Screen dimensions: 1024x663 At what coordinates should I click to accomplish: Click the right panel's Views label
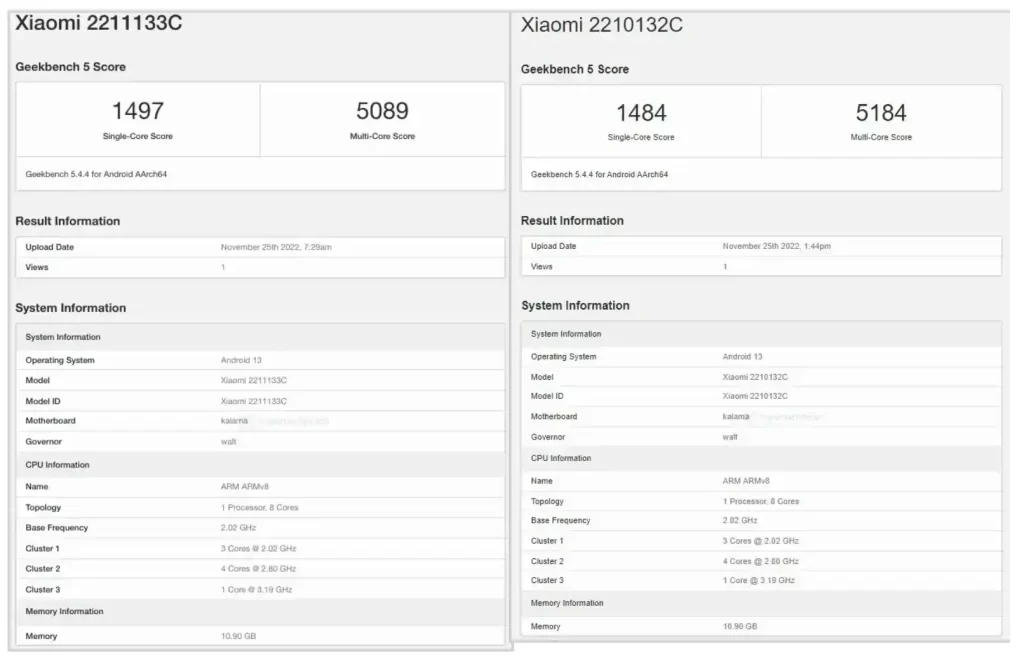point(541,267)
